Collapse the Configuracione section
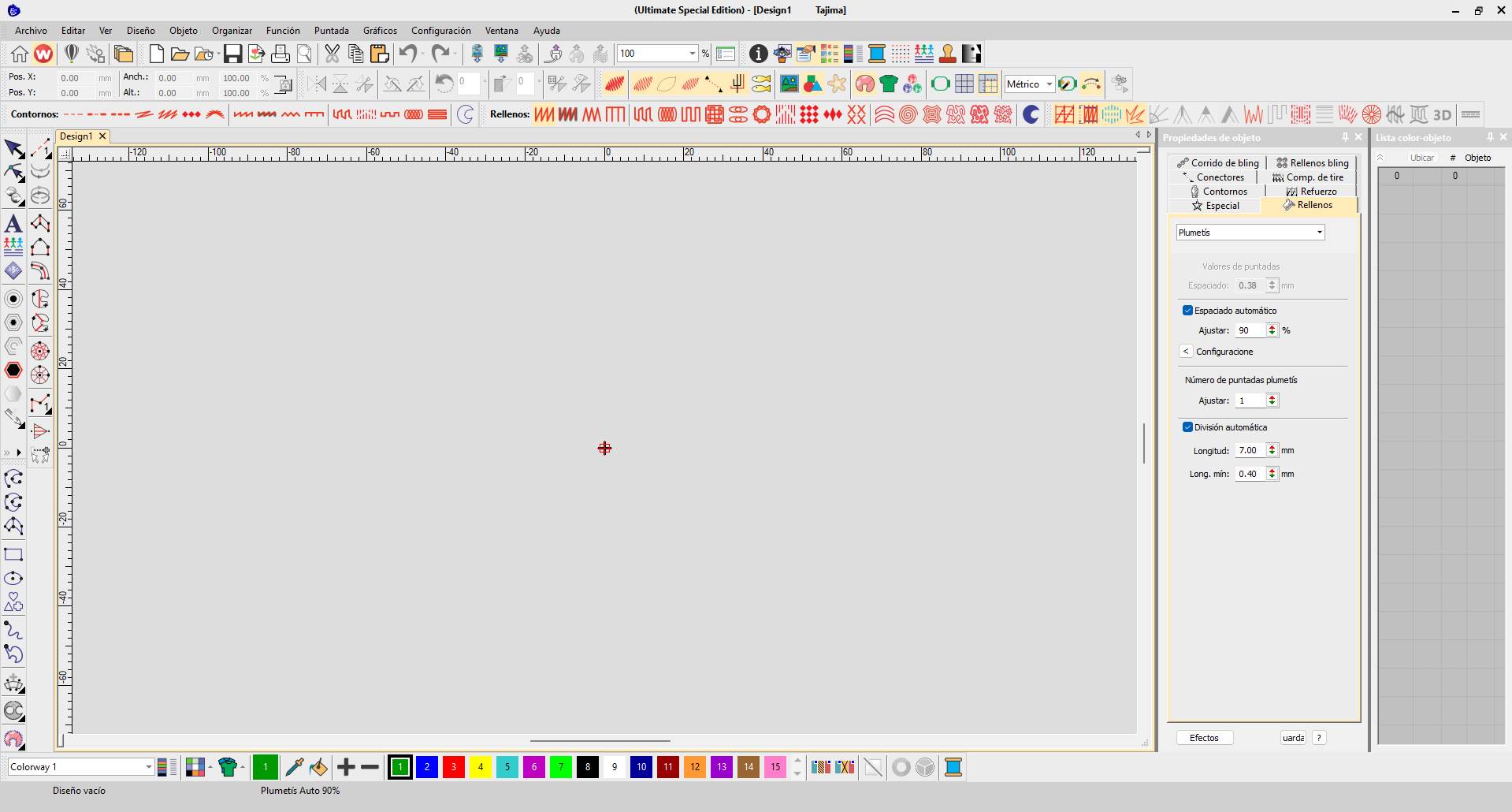The image size is (1512, 812). [1187, 351]
